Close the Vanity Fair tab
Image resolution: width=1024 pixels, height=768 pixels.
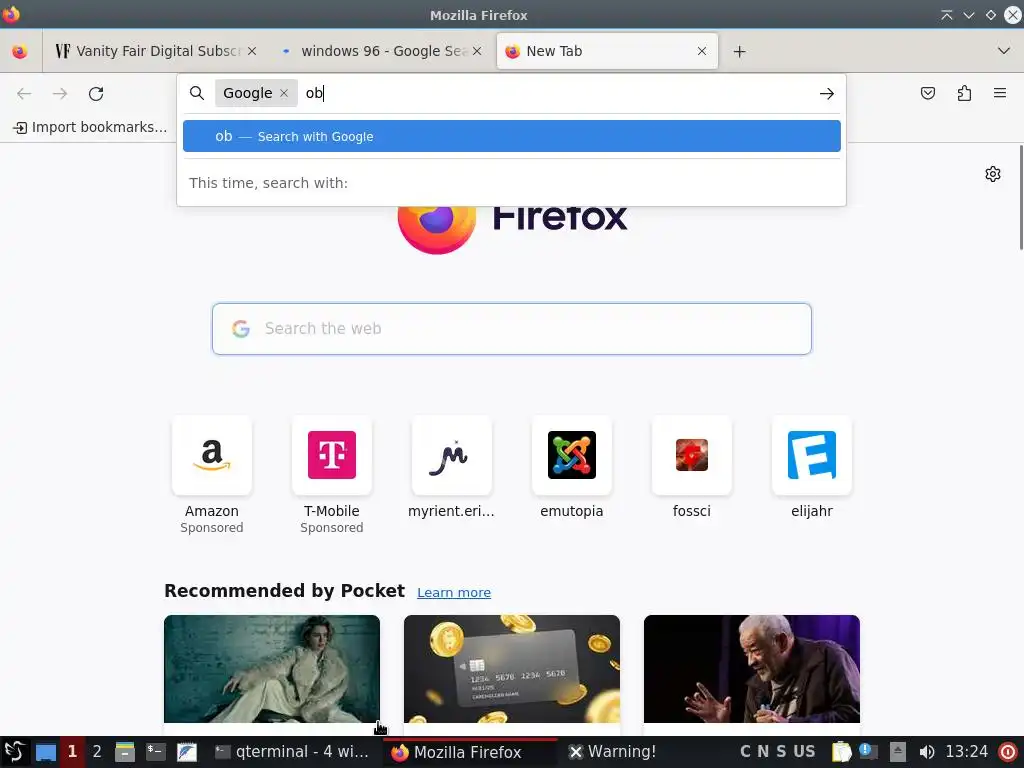click(x=252, y=51)
